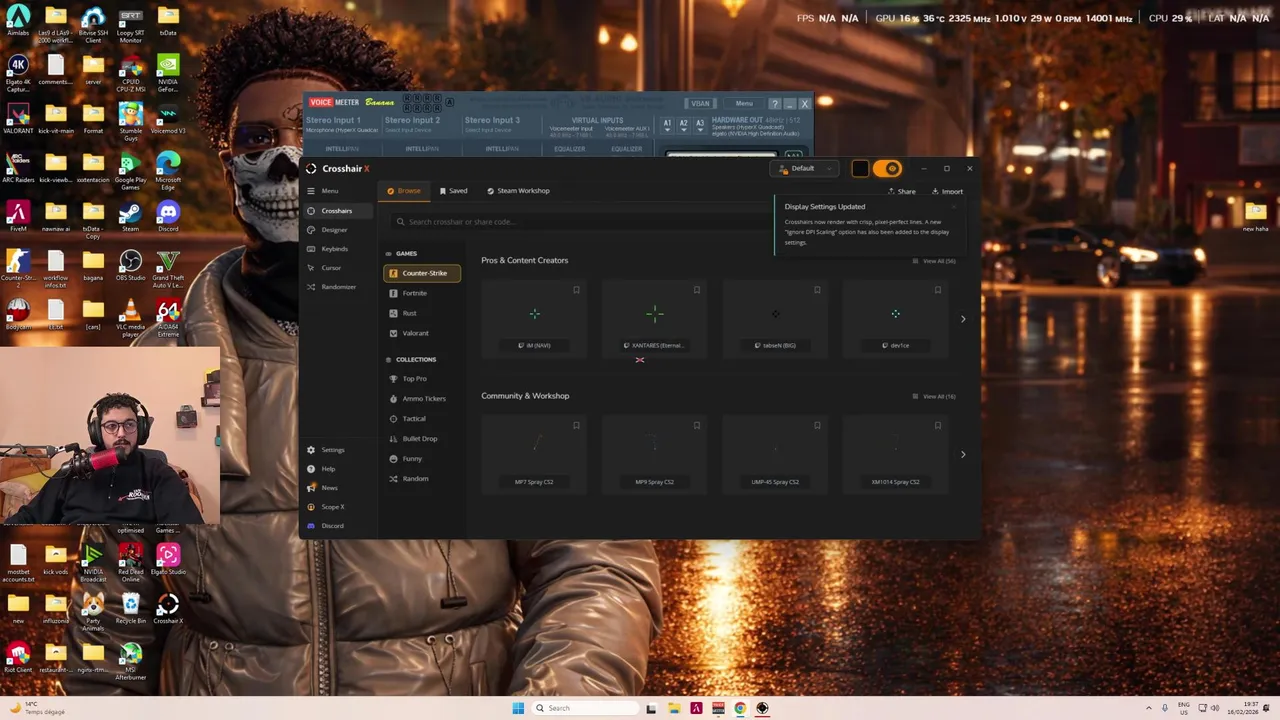Open Voicemeeter help question mark button
This screenshot has height=720, width=1280.
pyautogui.click(x=775, y=104)
